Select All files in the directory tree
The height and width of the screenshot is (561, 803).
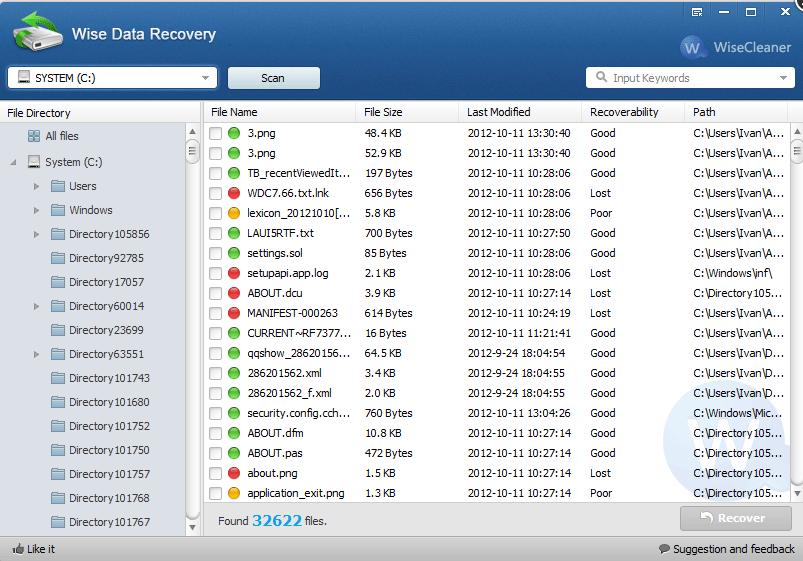point(61,136)
